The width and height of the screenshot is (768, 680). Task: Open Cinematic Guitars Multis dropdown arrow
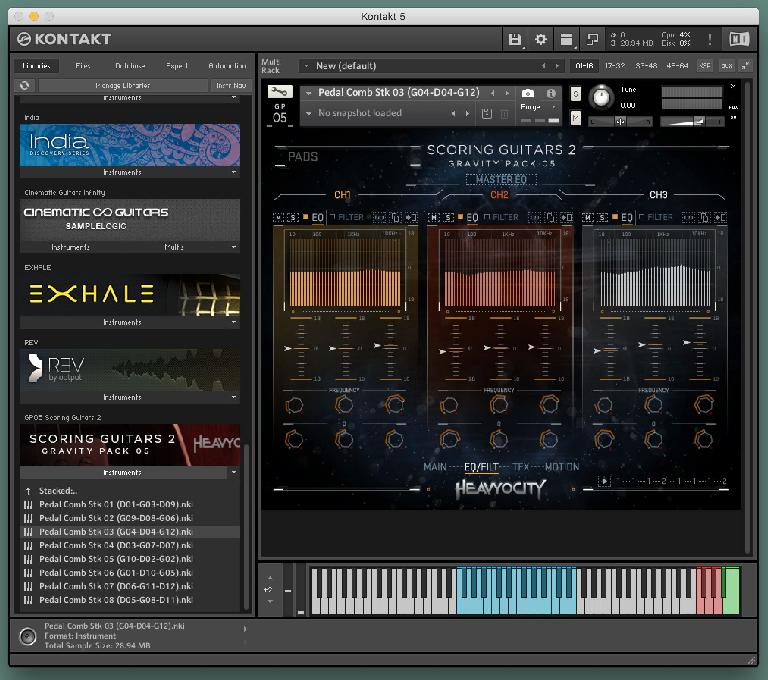tap(234, 247)
